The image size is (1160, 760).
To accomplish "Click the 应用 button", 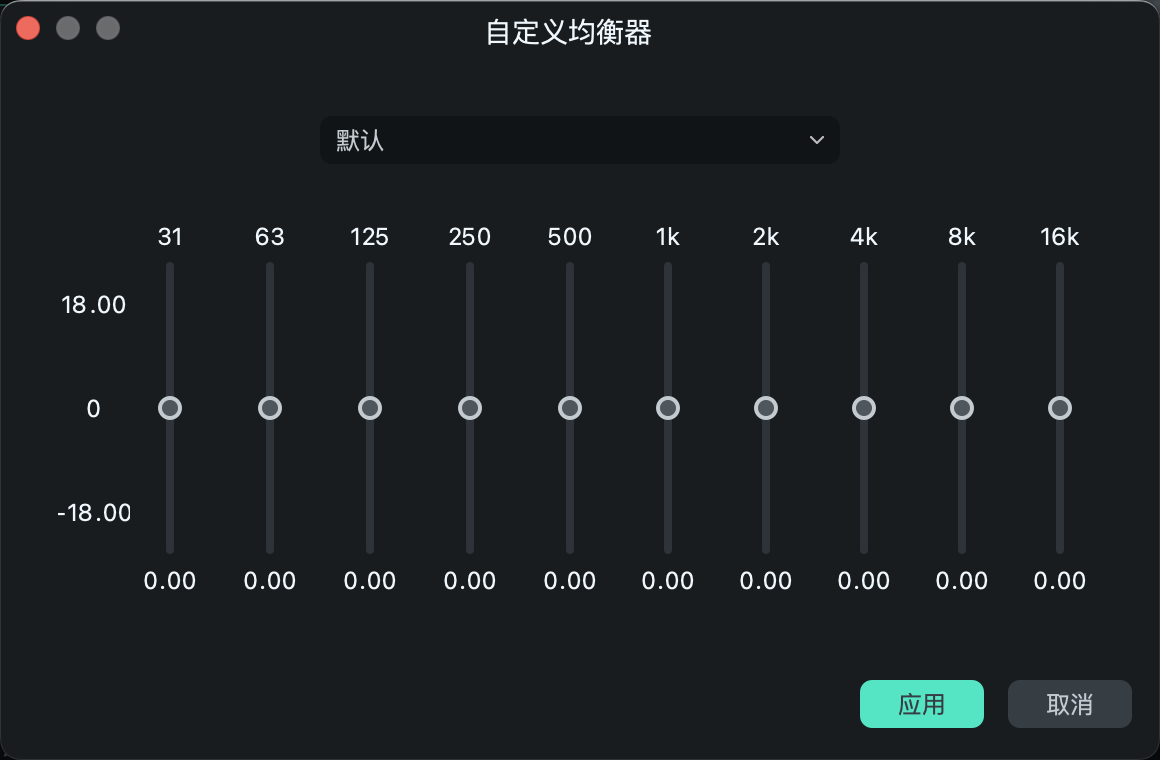I will (x=921, y=704).
